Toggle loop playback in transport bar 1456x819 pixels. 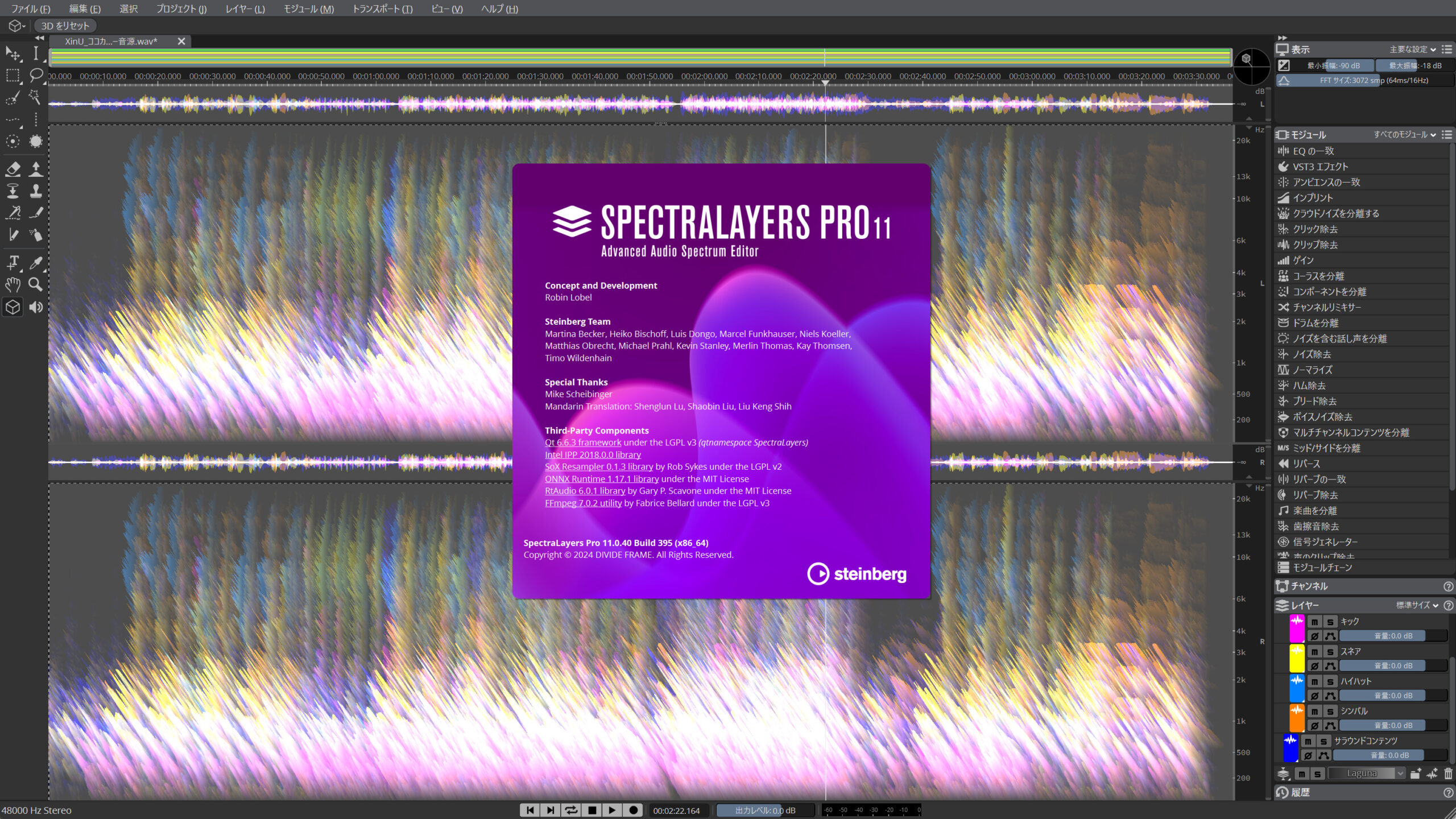(x=571, y=810)
